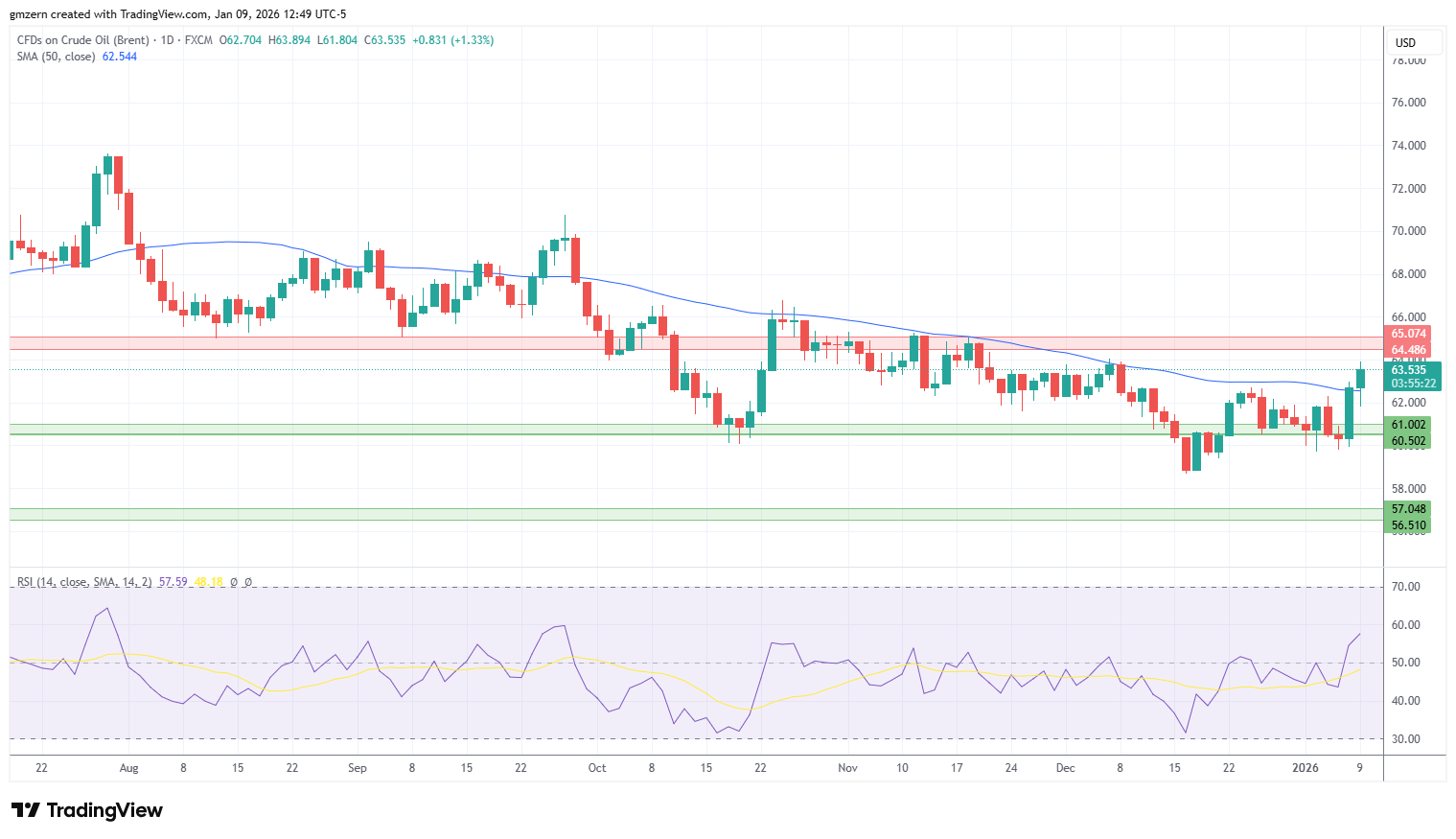1456x839 pixels.
Task: Select the green support zone near 57
Action: tap(697, 515)
